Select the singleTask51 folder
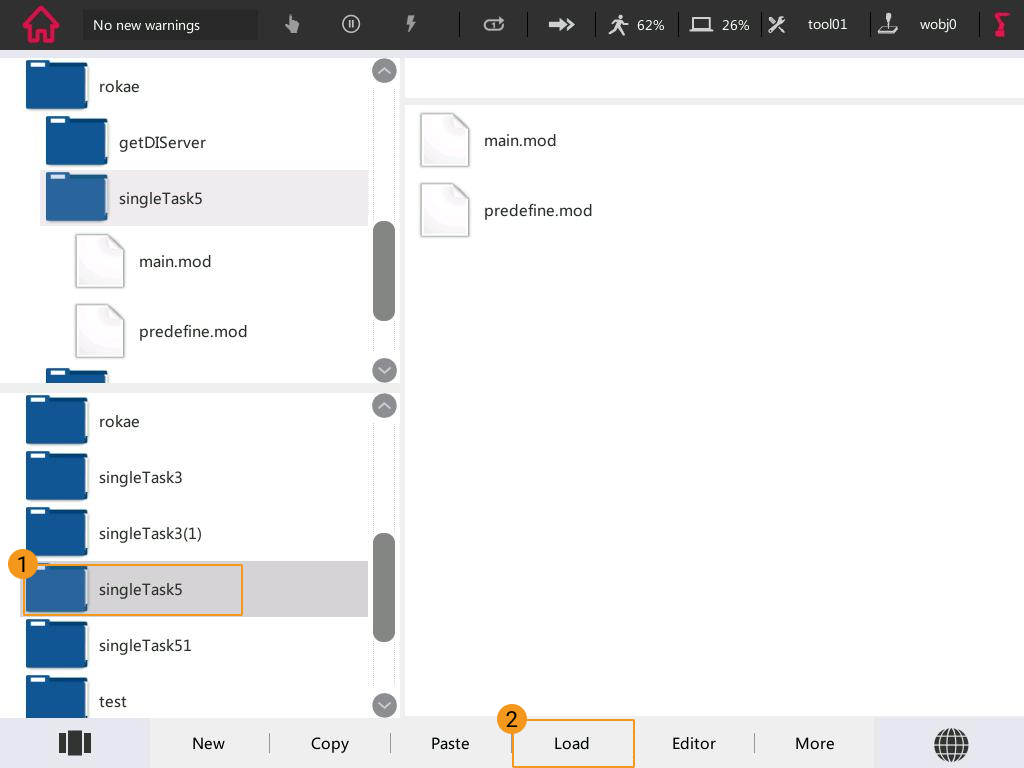 [x=145, y=645]
